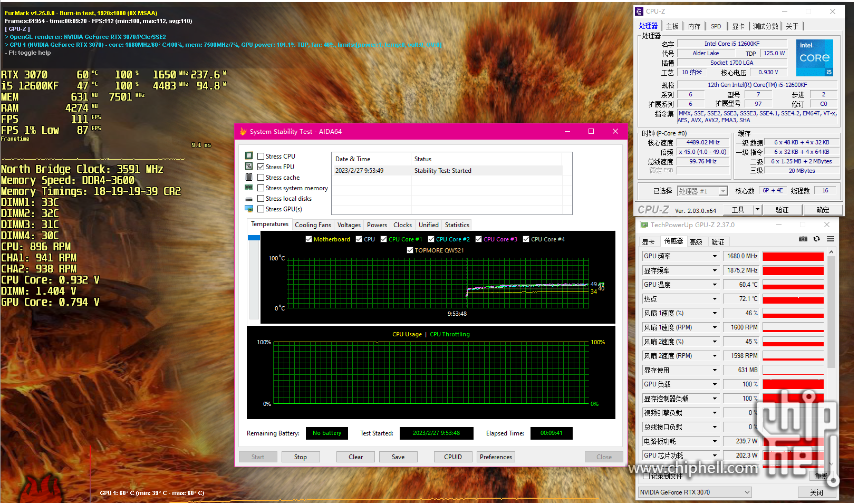Screen dimensions: 854x503
Task: Click CPU-Z OK button
Action: tap(822, 210)
